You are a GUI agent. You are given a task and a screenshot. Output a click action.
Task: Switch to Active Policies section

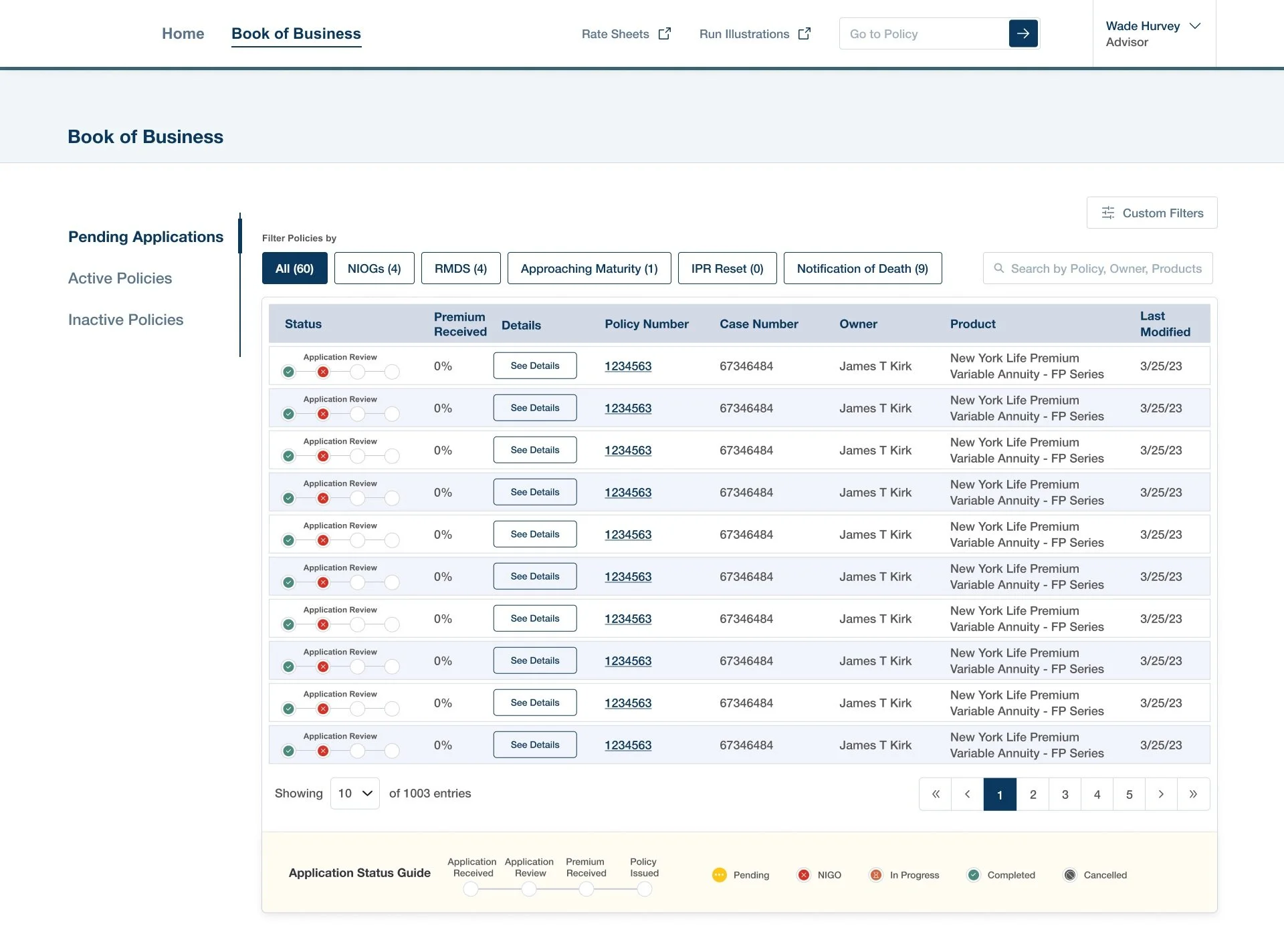click(x=120, y=278)
